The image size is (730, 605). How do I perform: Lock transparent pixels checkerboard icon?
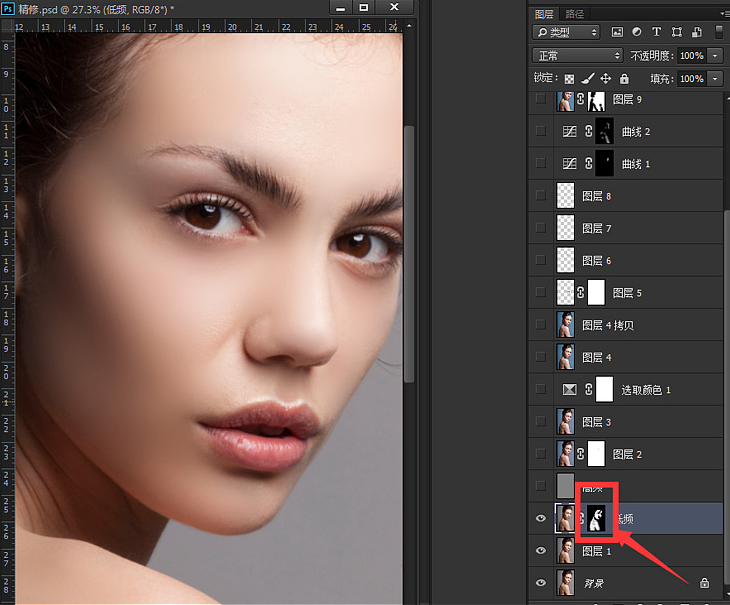pos(569,78)
